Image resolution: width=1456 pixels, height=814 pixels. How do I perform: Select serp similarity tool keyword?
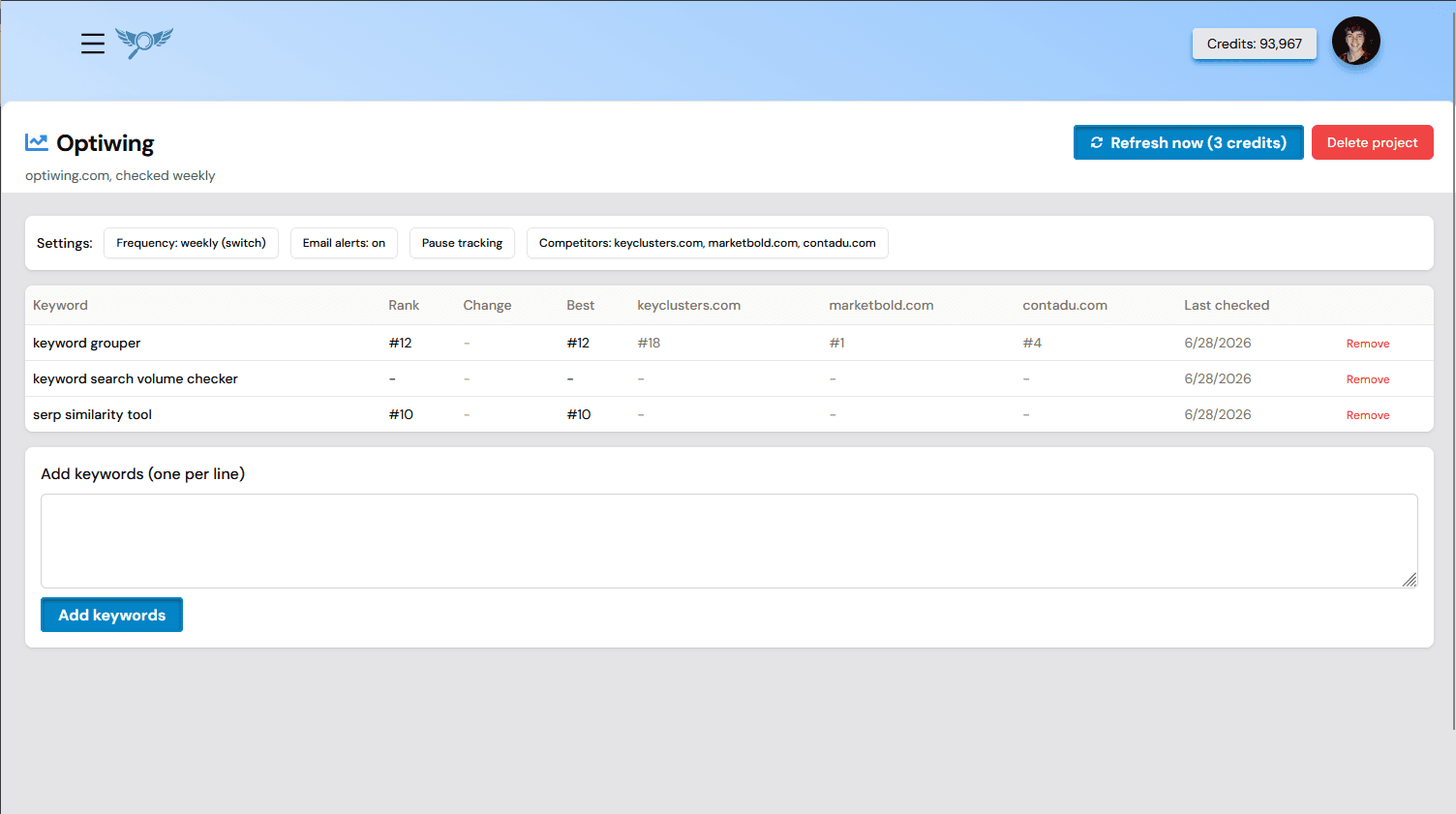point(92,414)
